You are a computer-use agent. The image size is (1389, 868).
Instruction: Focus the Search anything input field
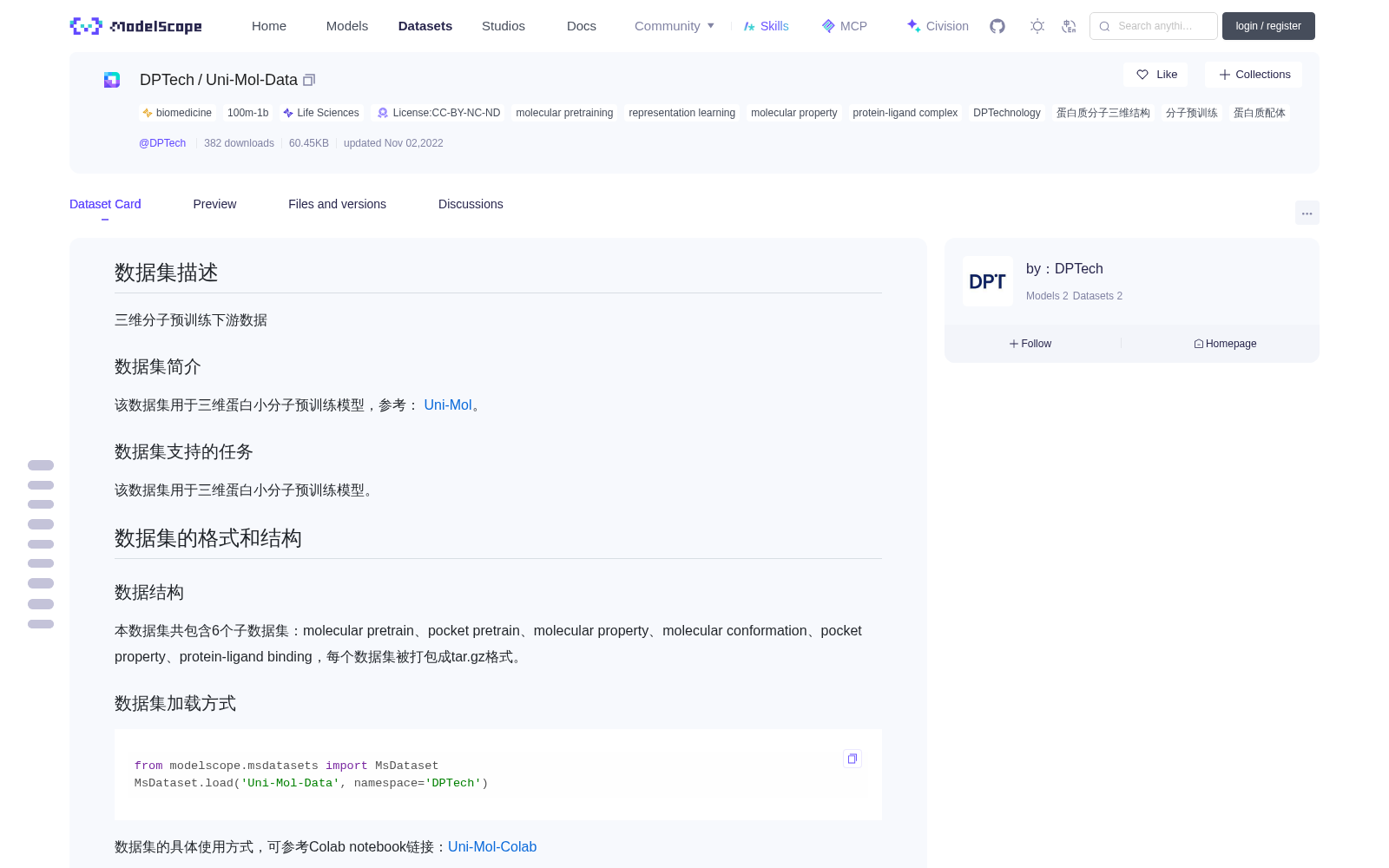[x=1154, y=26]
